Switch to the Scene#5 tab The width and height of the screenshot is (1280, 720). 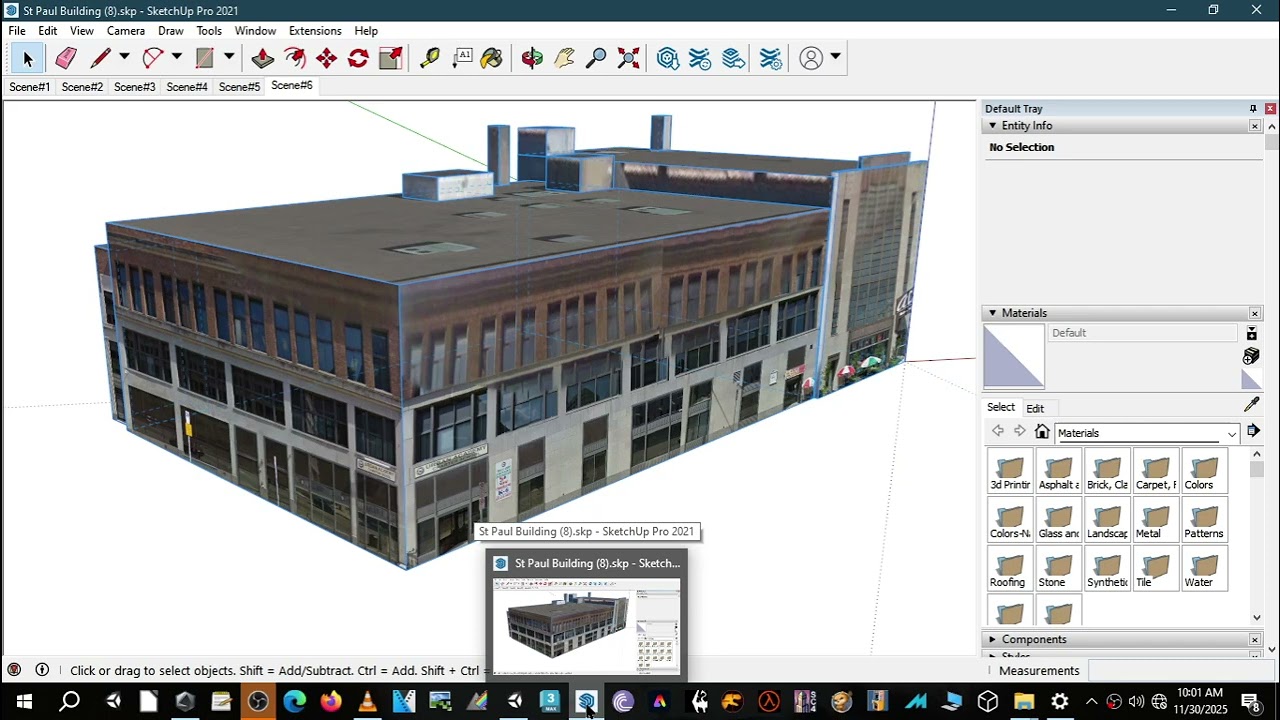(x=240, y=87)
